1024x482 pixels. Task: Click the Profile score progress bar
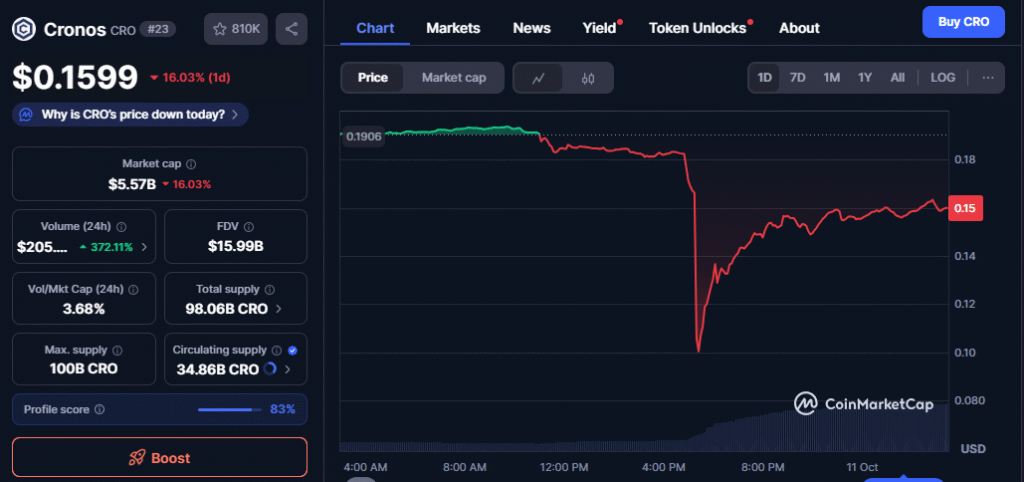point(225,409)
